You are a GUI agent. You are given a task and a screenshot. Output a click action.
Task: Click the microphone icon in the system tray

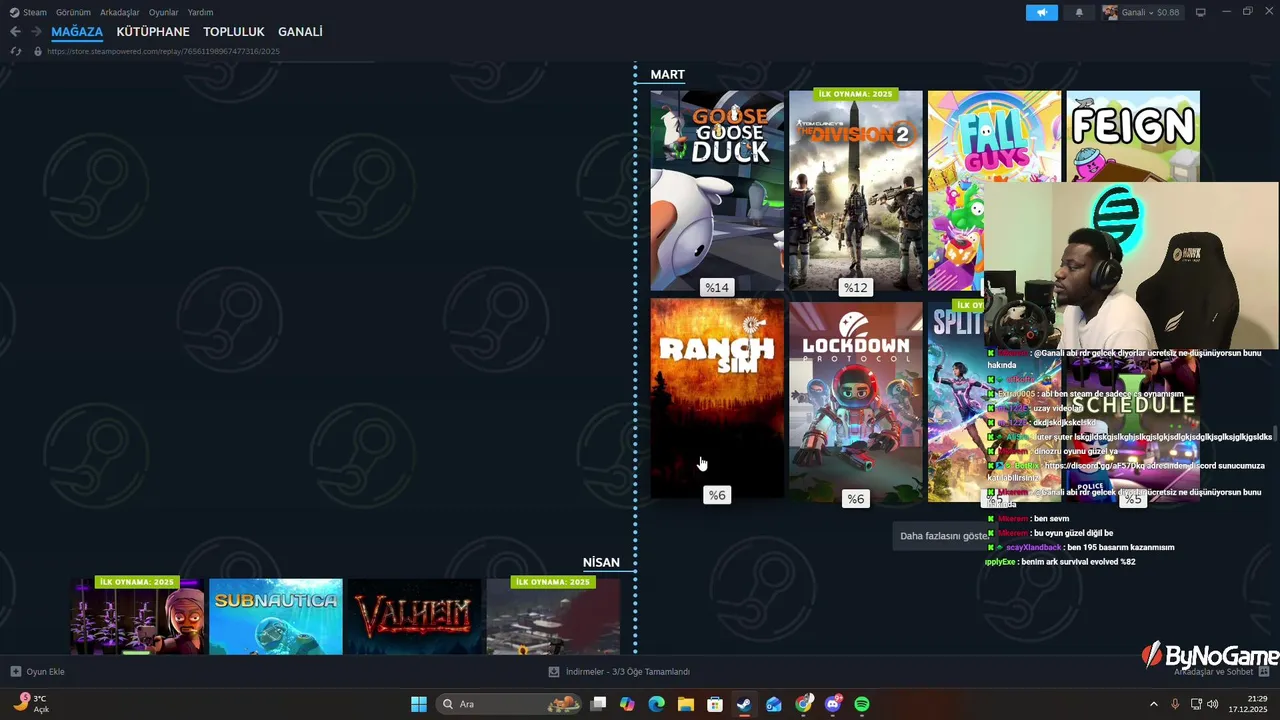[1175, 704]
